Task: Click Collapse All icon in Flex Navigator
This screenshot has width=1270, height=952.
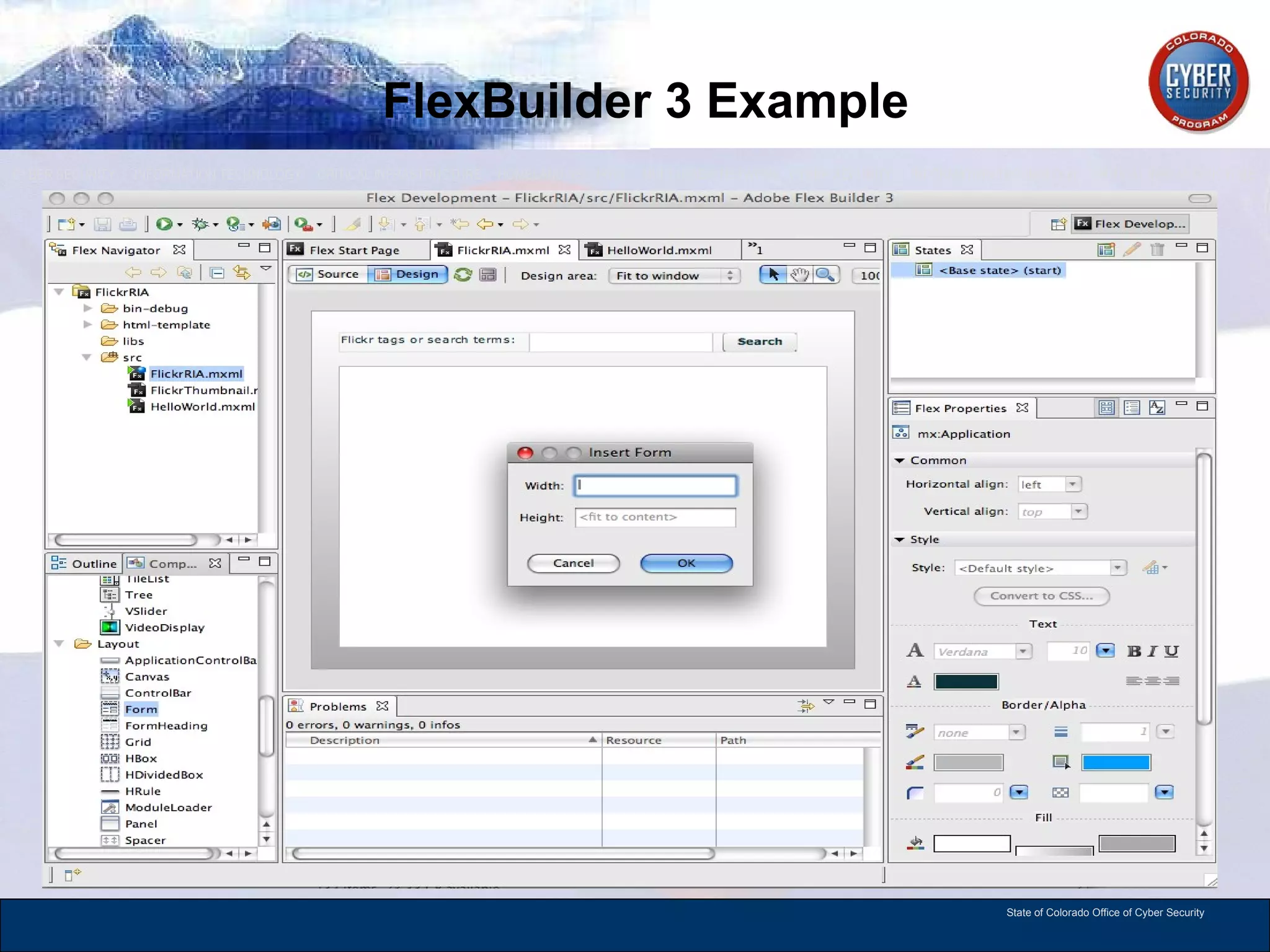Action: pyautogui.click(x=217, y=273)
